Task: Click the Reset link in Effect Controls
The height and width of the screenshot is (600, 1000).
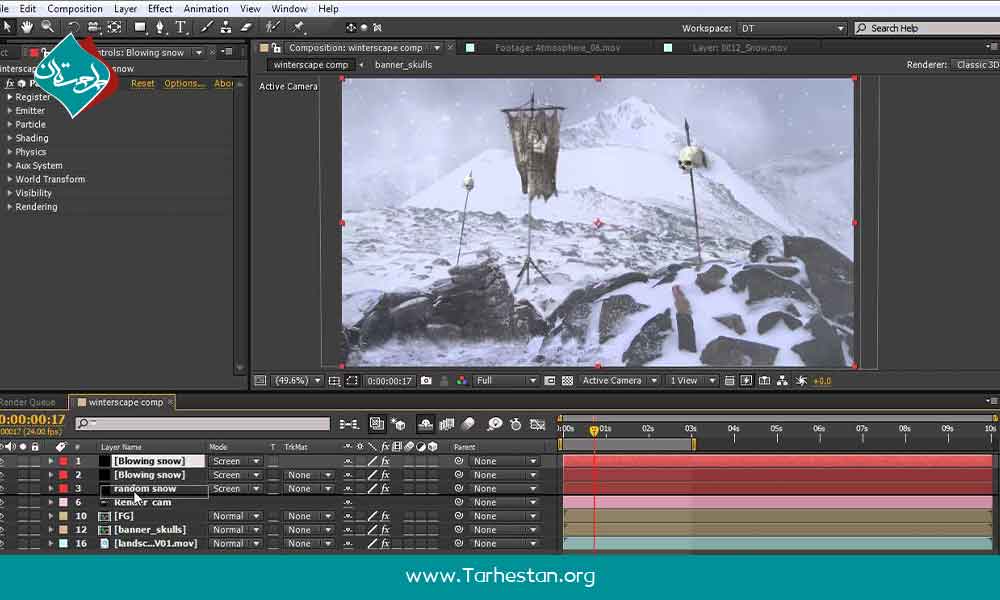Action: [143, 84]
